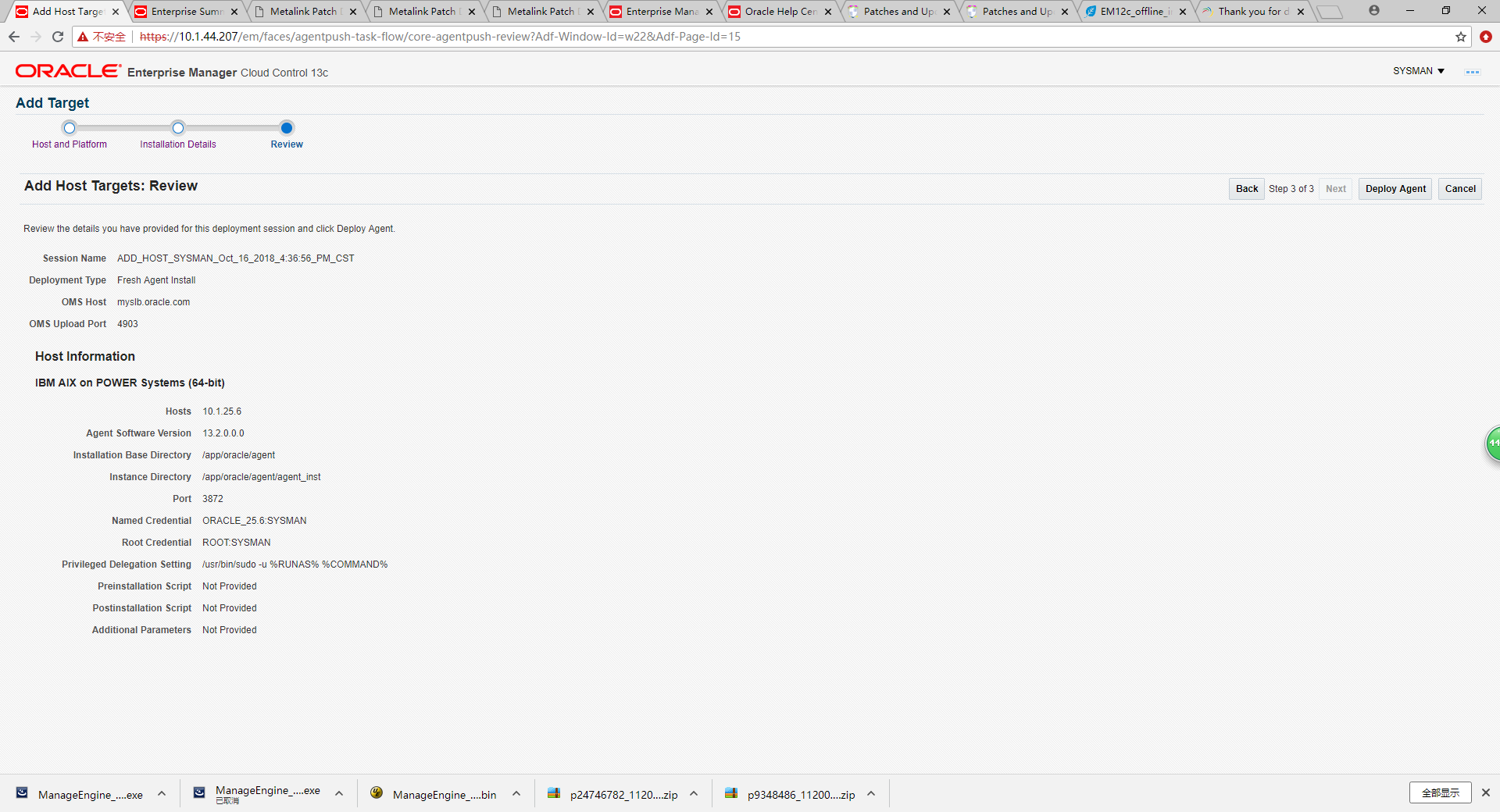The width and height of the screenshot is (1500, 812).
Task: Expand options for ManageEngine .bin download
Action: pyautogui.click(x=516, y=794)
